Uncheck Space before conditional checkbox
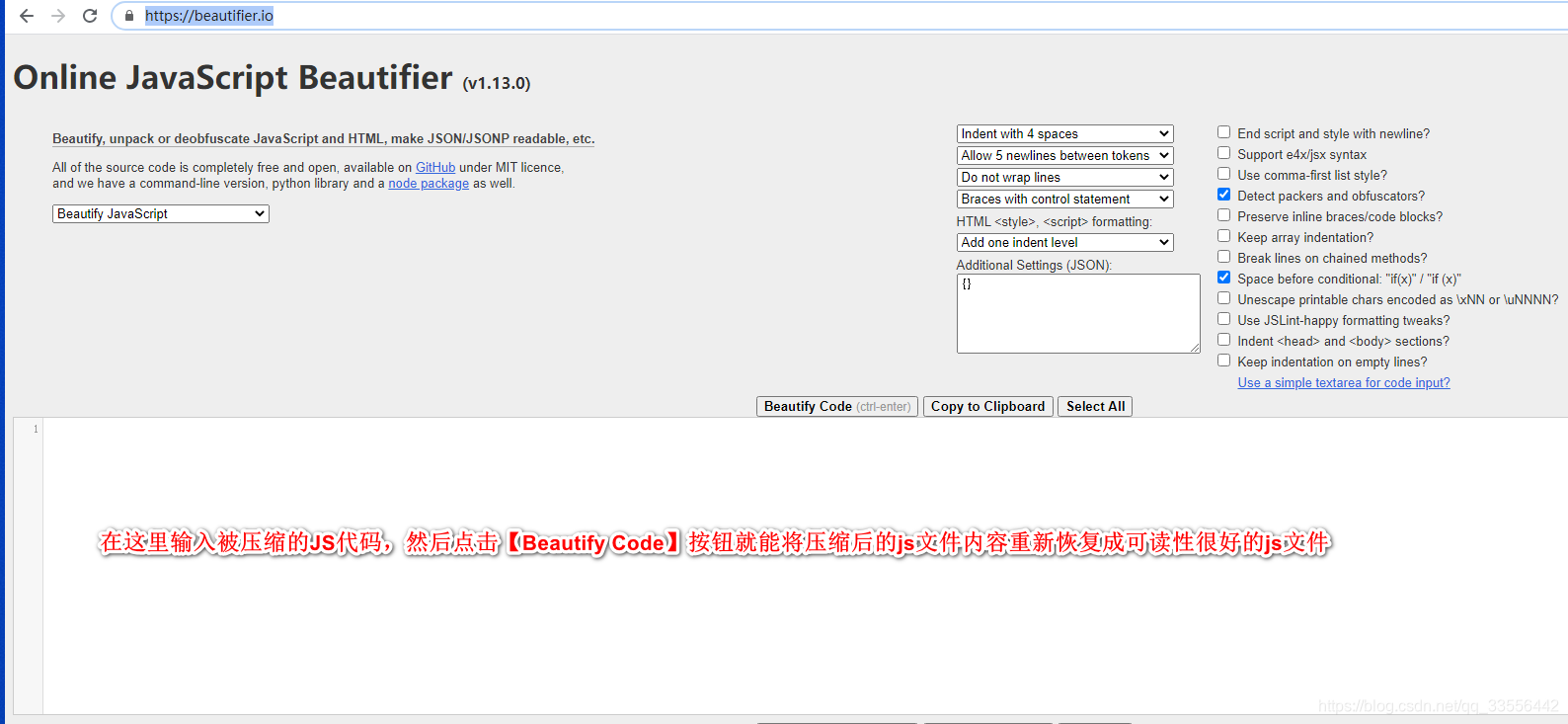 pyautogui.click(x=1223, y=278)
